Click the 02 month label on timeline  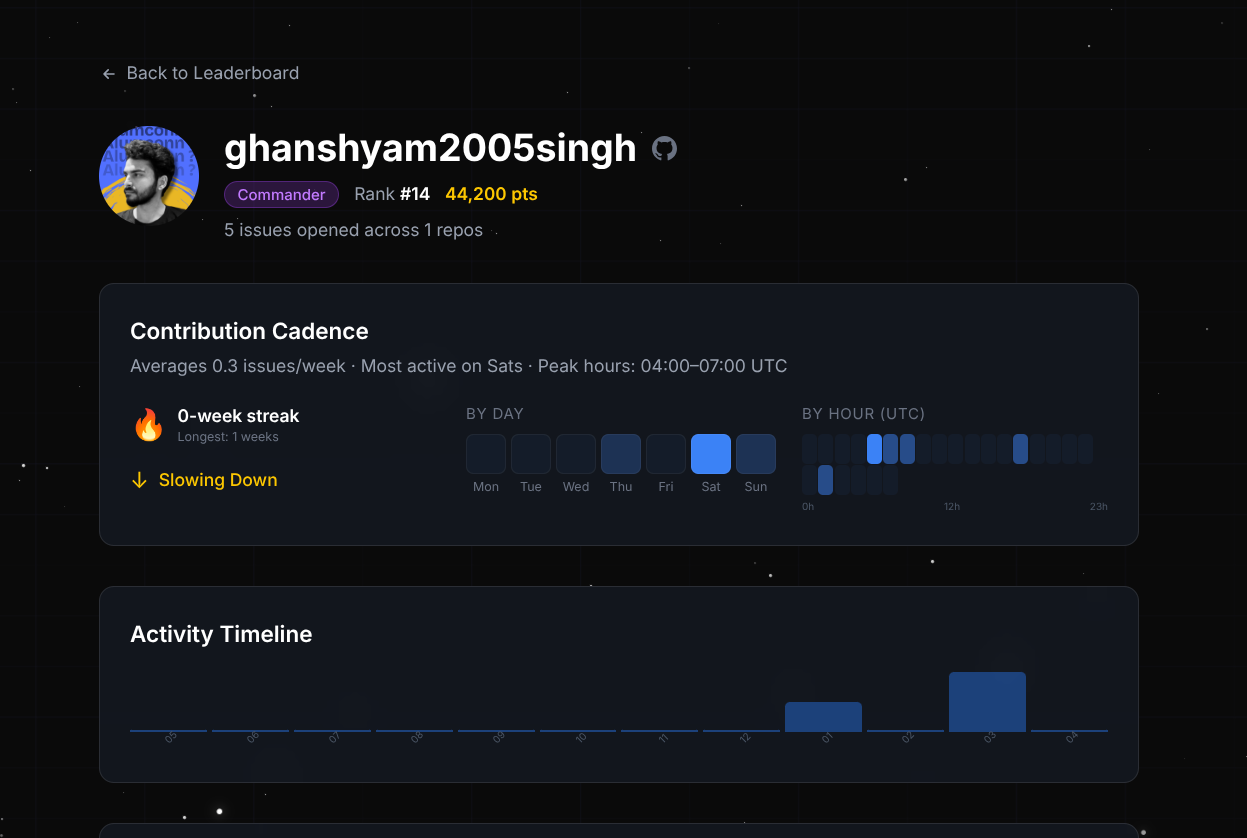click(908, 738)
